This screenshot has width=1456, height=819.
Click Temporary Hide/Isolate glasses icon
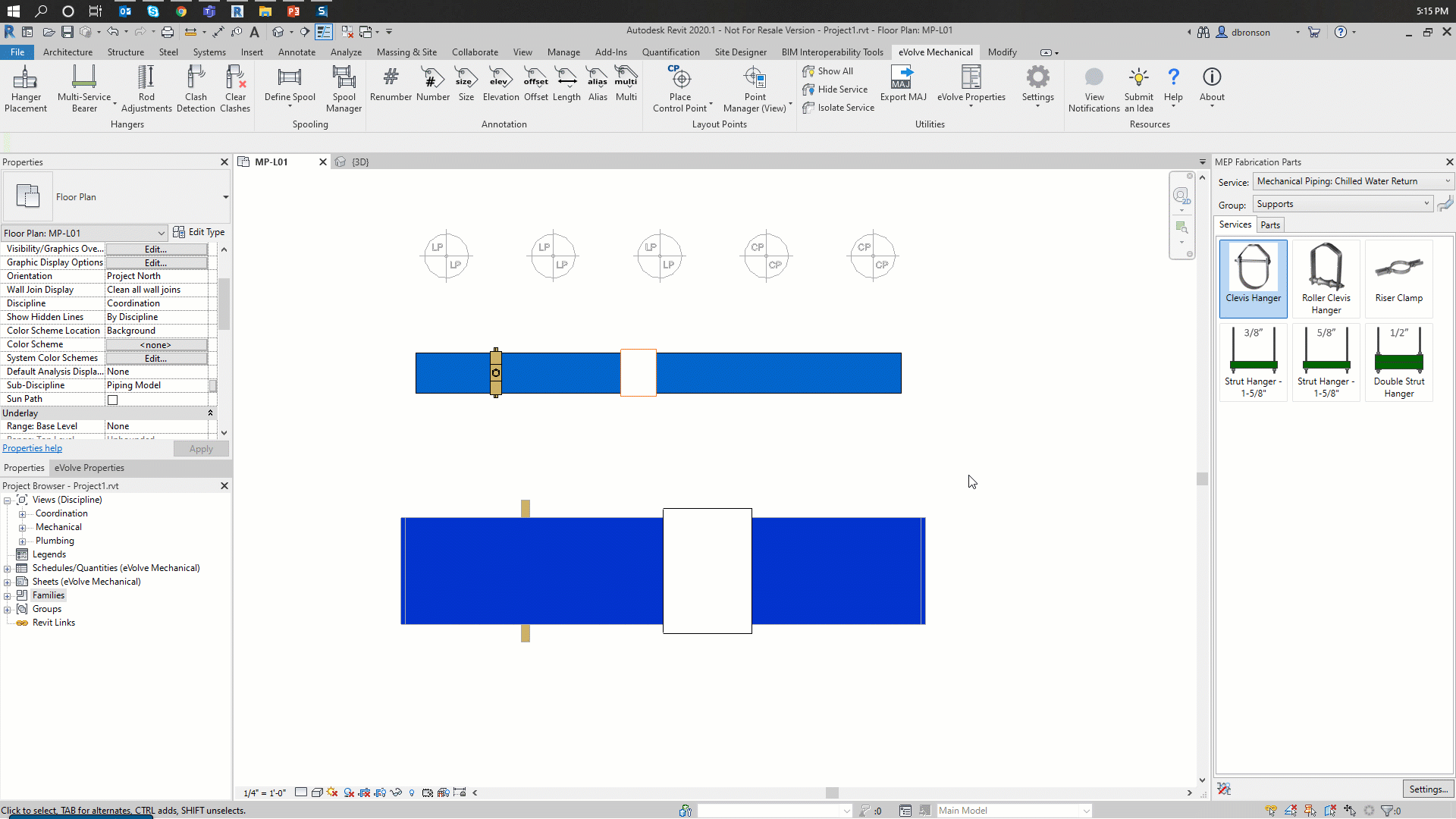click(x=396, y=792)
